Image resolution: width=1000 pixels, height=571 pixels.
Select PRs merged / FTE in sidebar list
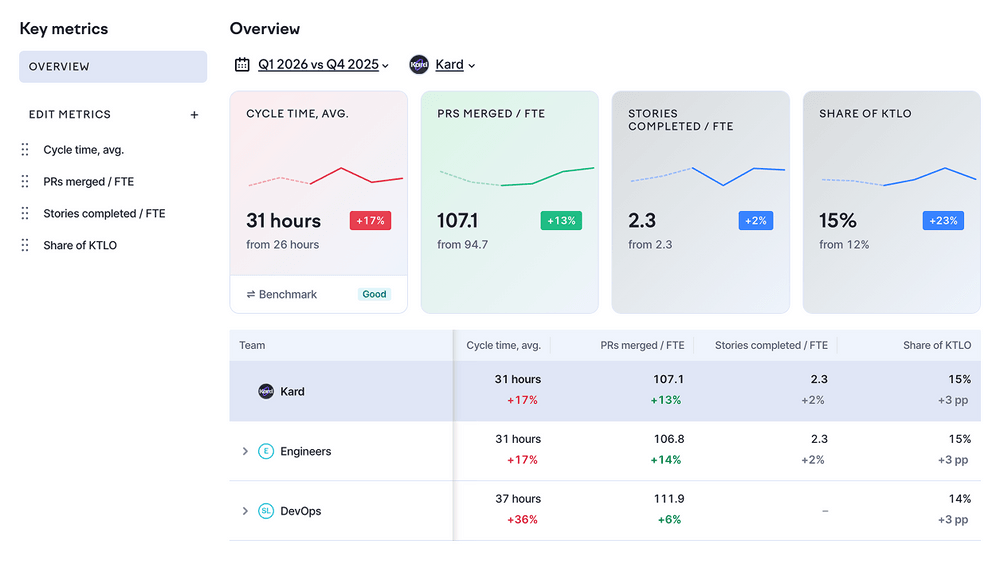[x=89, y=182]
